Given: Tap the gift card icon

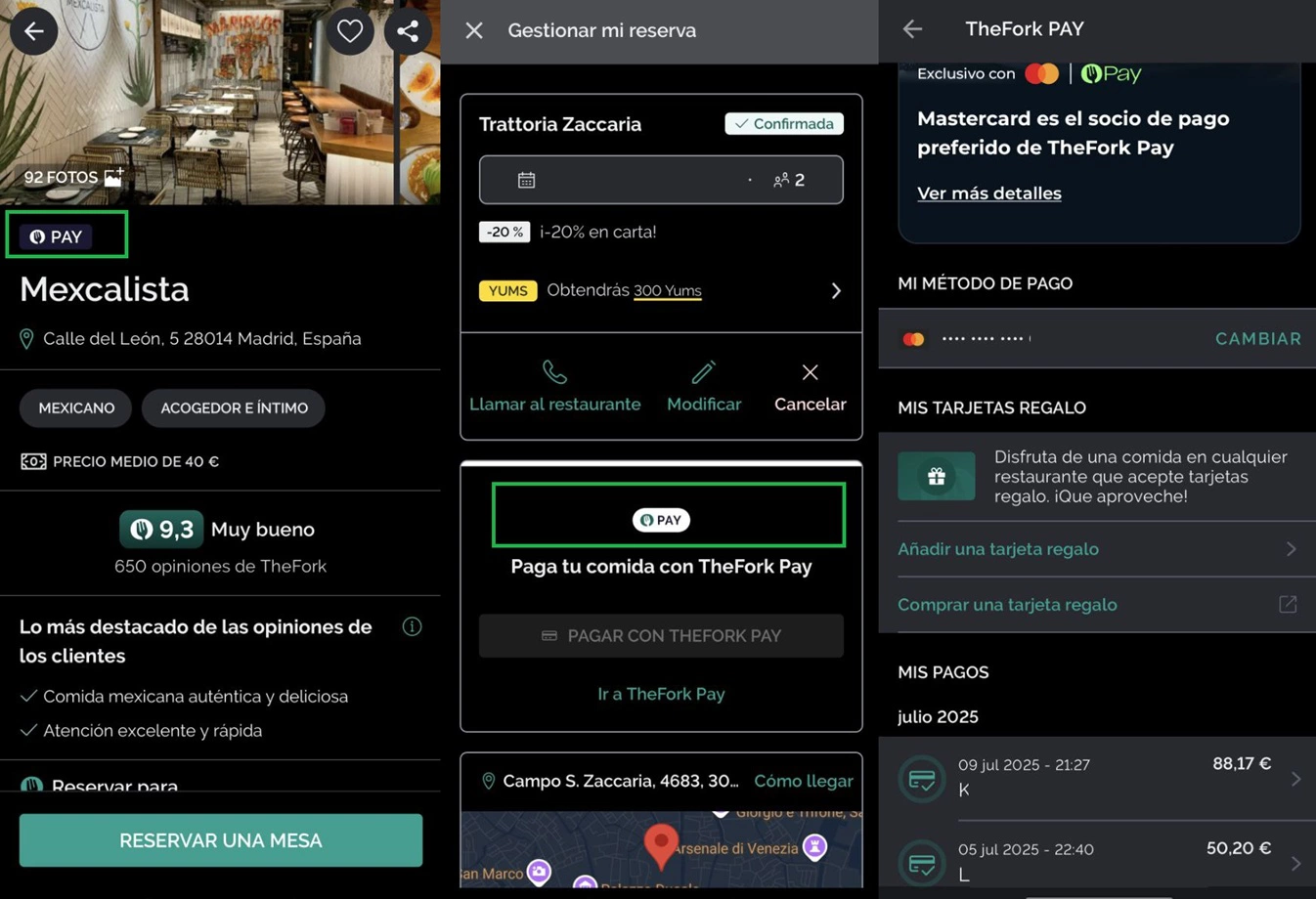Looking at the screenshot, I should point(937,477).
